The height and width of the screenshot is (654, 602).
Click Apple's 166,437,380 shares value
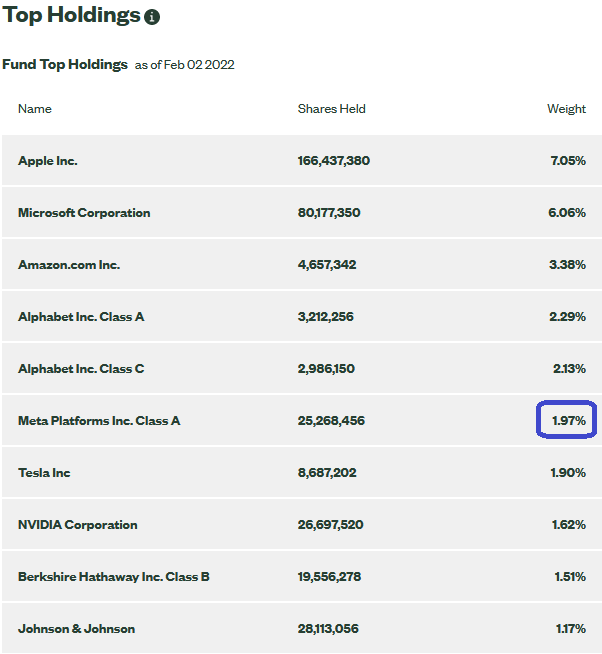click(x=333, y=161)
